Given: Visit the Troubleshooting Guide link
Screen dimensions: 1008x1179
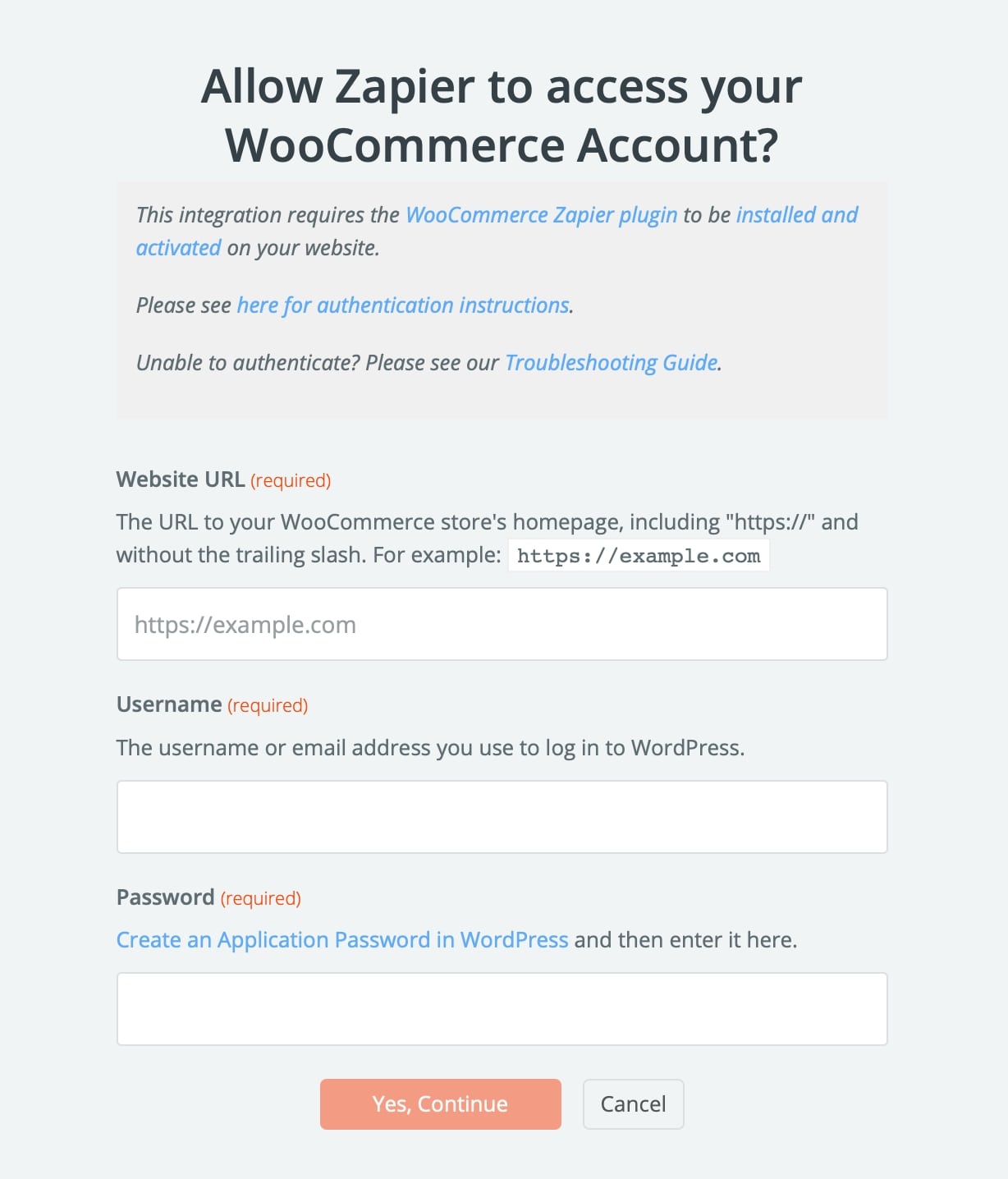Looking at the screenshot, I should 612,363.
